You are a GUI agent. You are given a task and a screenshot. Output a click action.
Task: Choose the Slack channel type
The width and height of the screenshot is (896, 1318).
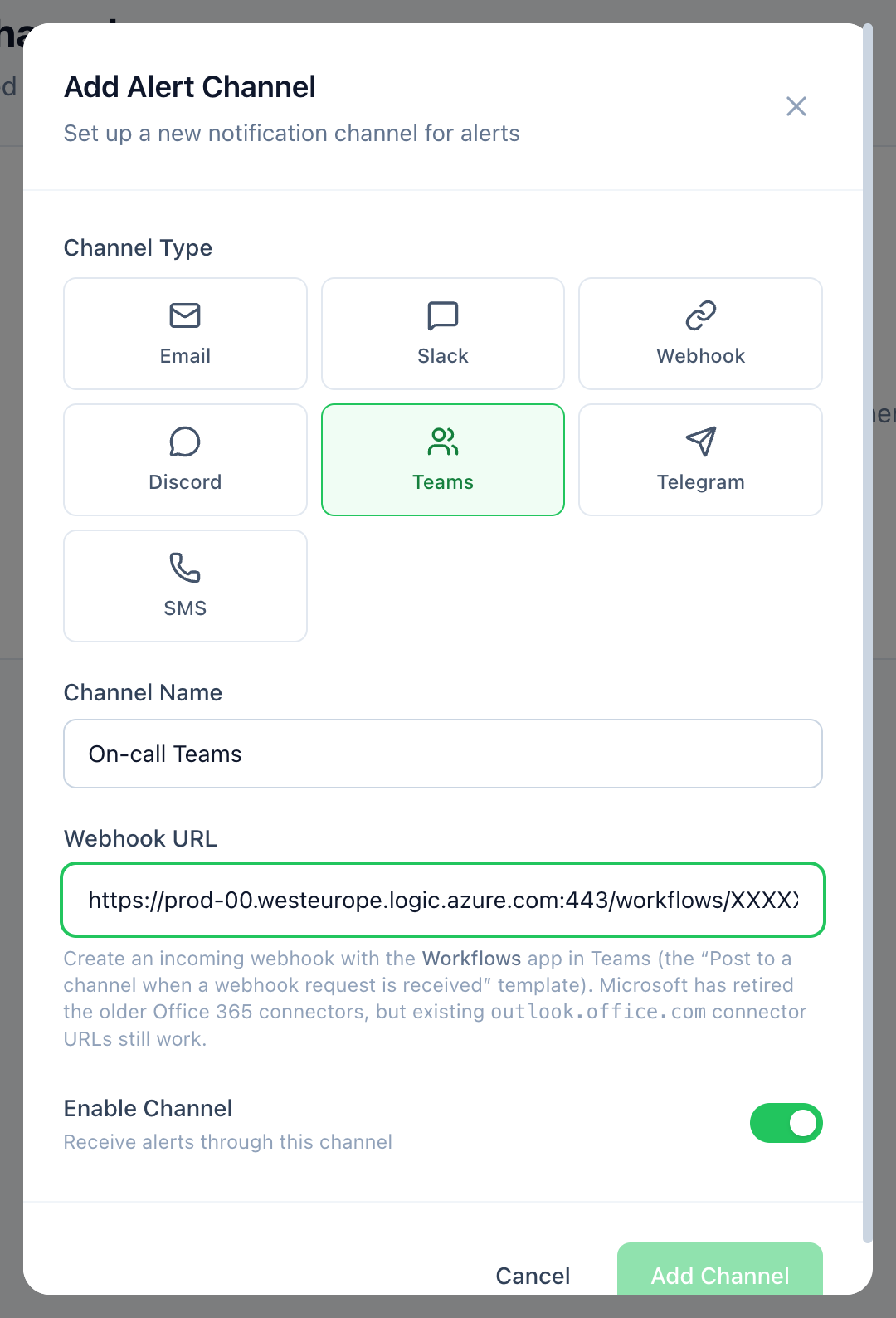pyautogui.click(x=443, y=334)
